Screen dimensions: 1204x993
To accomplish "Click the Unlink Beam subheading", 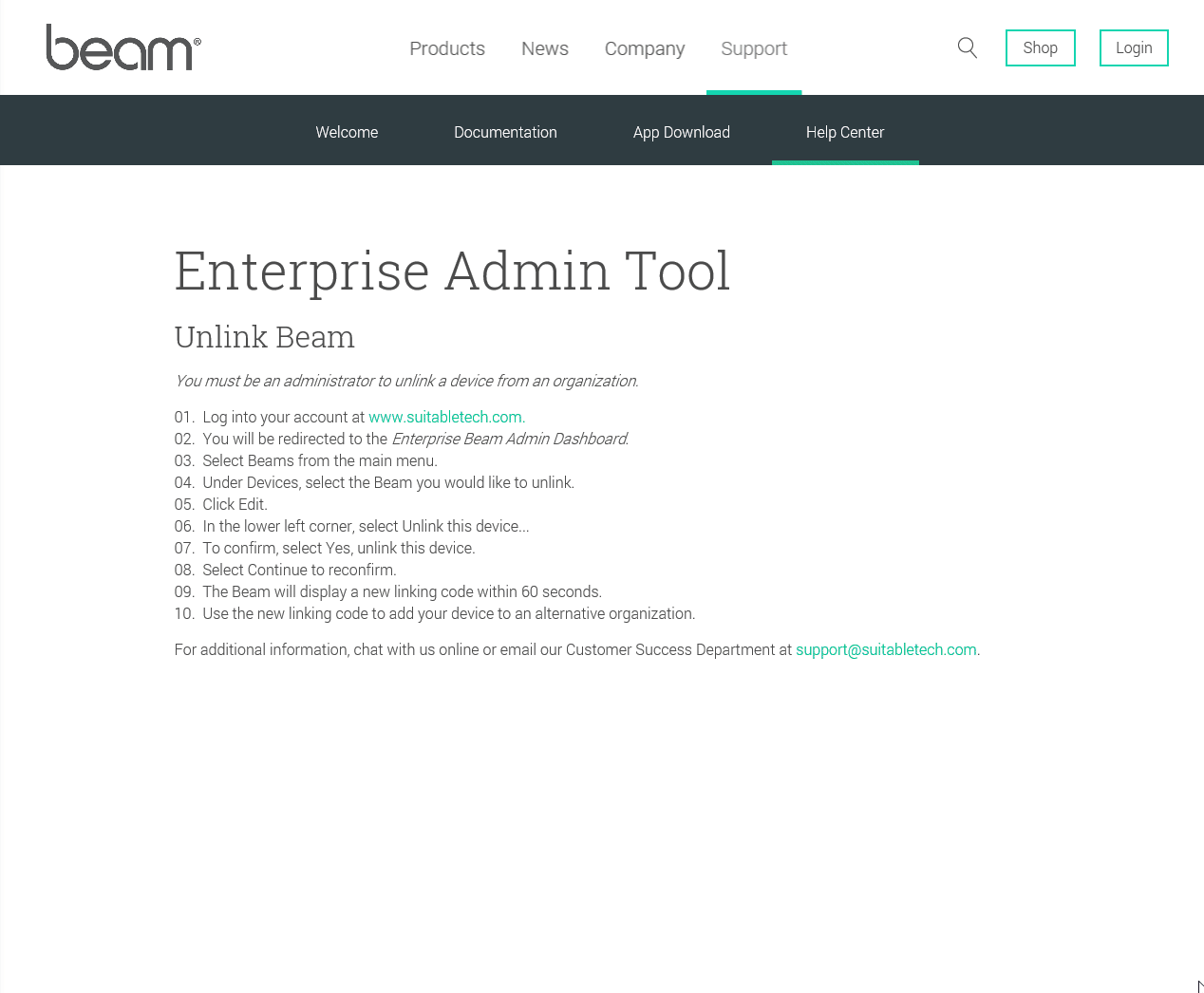I will pos(265,337).
